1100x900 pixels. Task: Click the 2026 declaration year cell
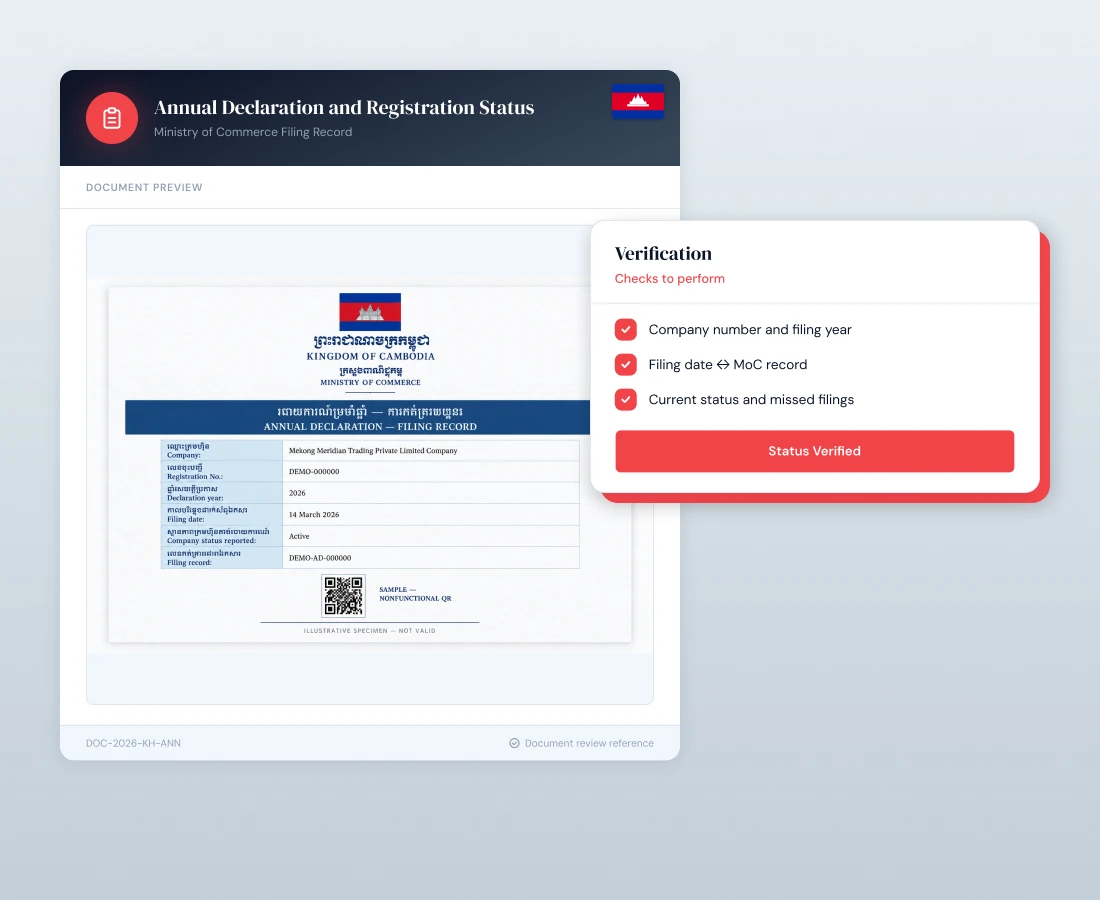tap(431, 493)
